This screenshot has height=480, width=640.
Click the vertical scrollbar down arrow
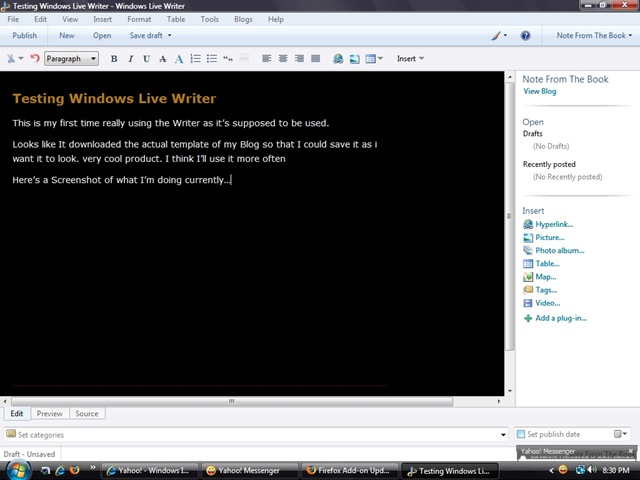510,391
